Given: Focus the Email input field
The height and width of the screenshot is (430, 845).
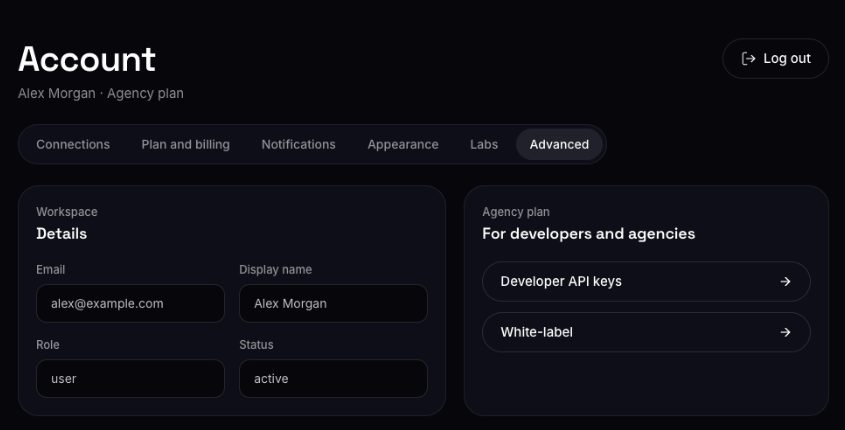Looking at the screenshot, I should tap(130, 303).
